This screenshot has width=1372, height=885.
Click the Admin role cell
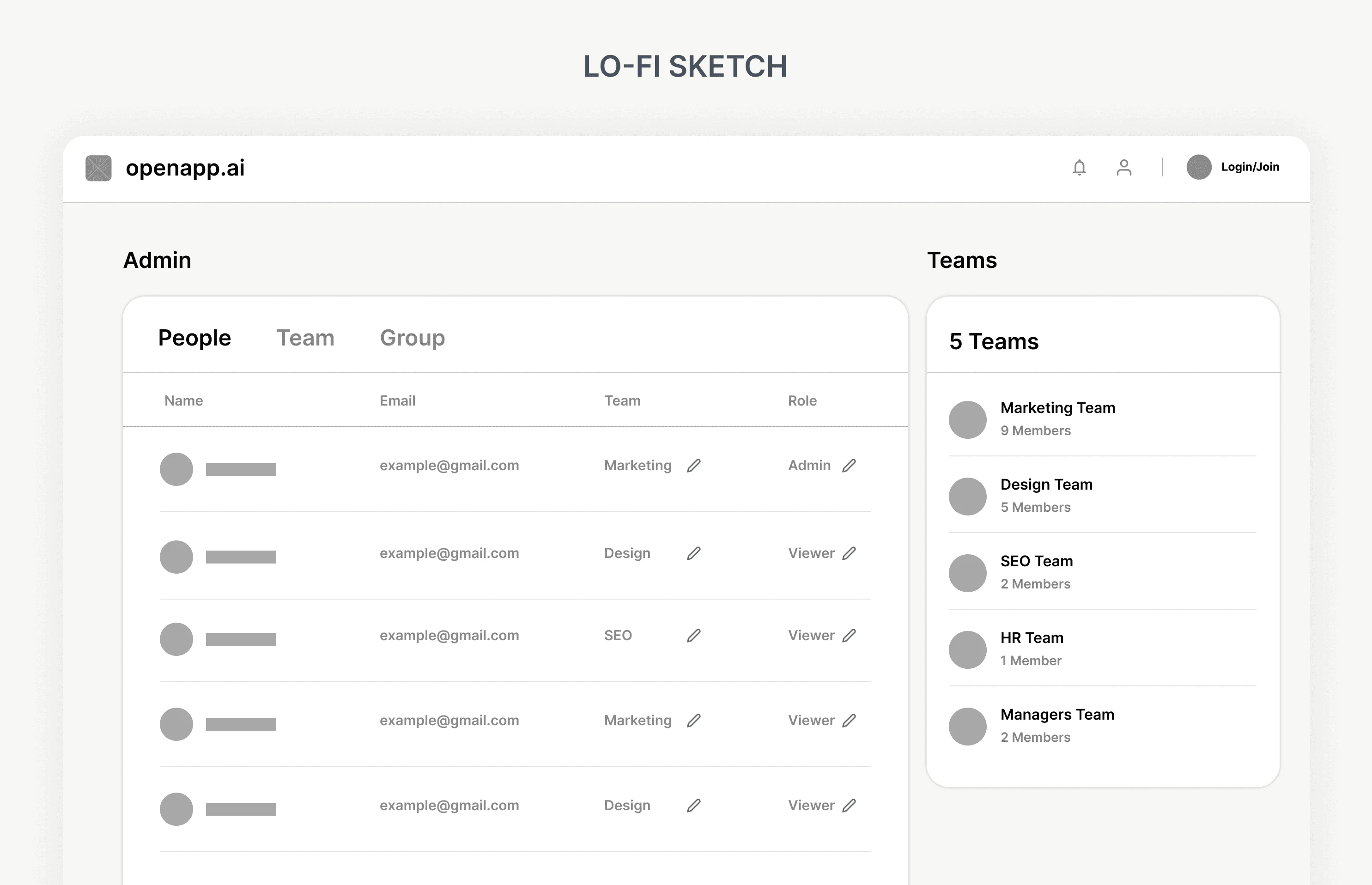click(x=809, y=466)
